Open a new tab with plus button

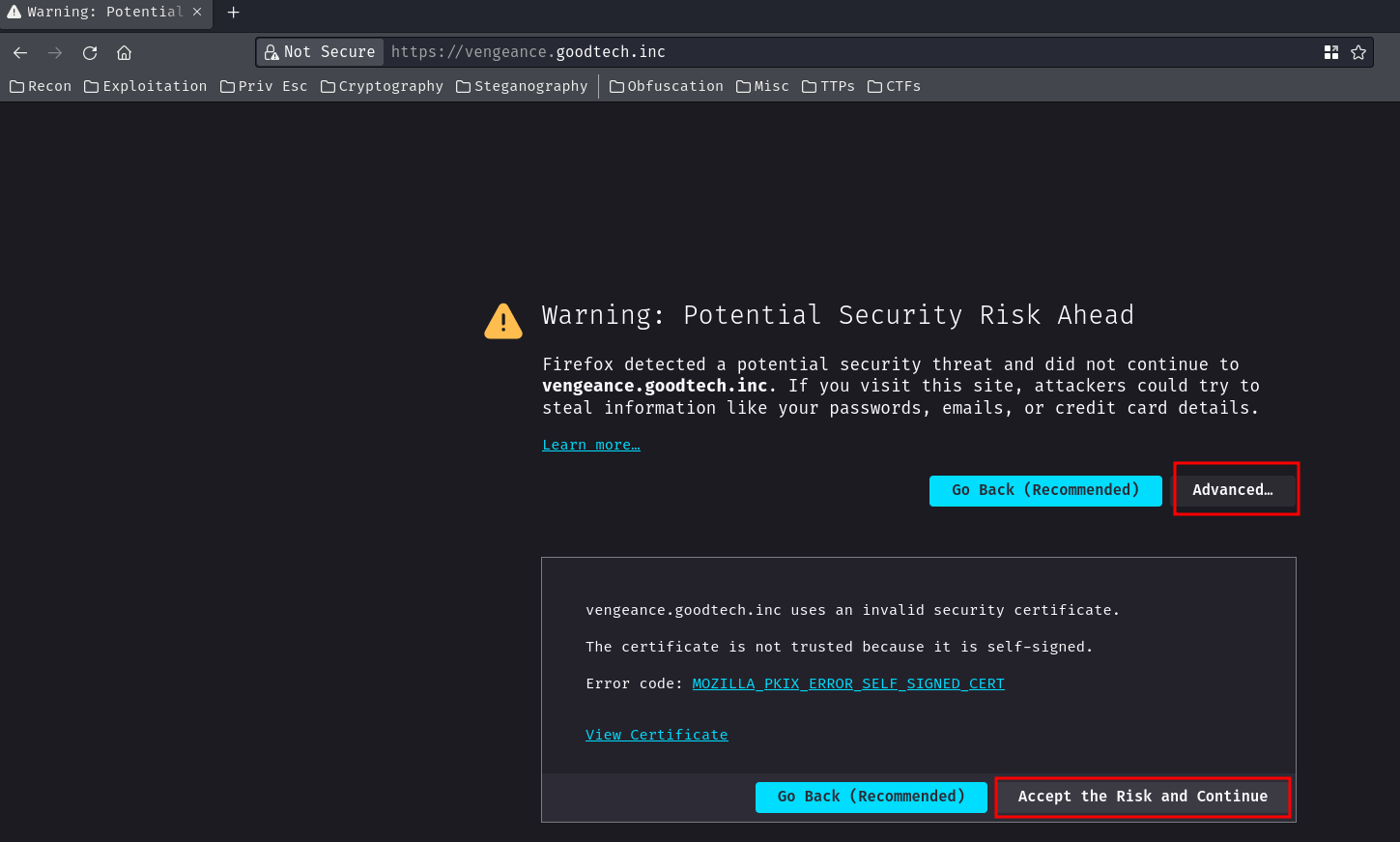(x=233, y=13)
